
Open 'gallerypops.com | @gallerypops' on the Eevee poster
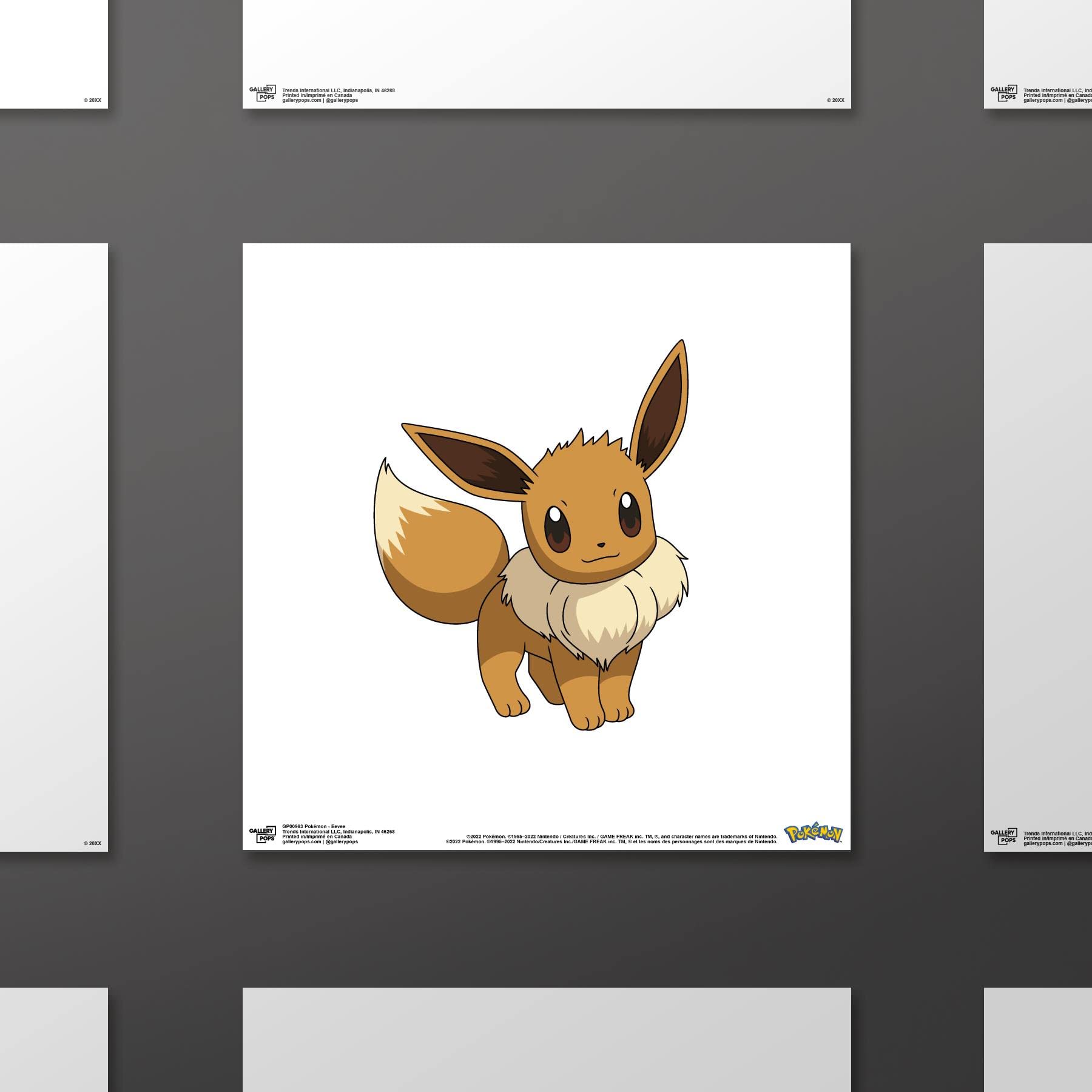320,842
